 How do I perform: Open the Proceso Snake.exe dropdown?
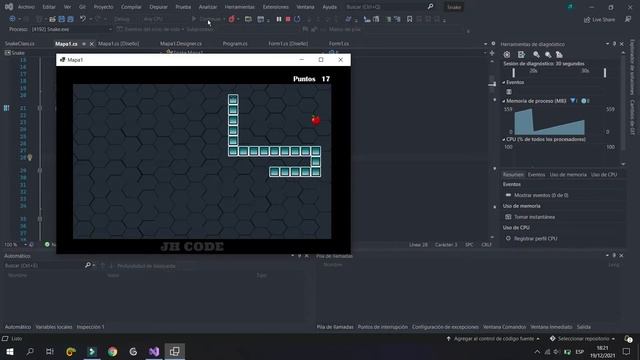coord(71,29)
